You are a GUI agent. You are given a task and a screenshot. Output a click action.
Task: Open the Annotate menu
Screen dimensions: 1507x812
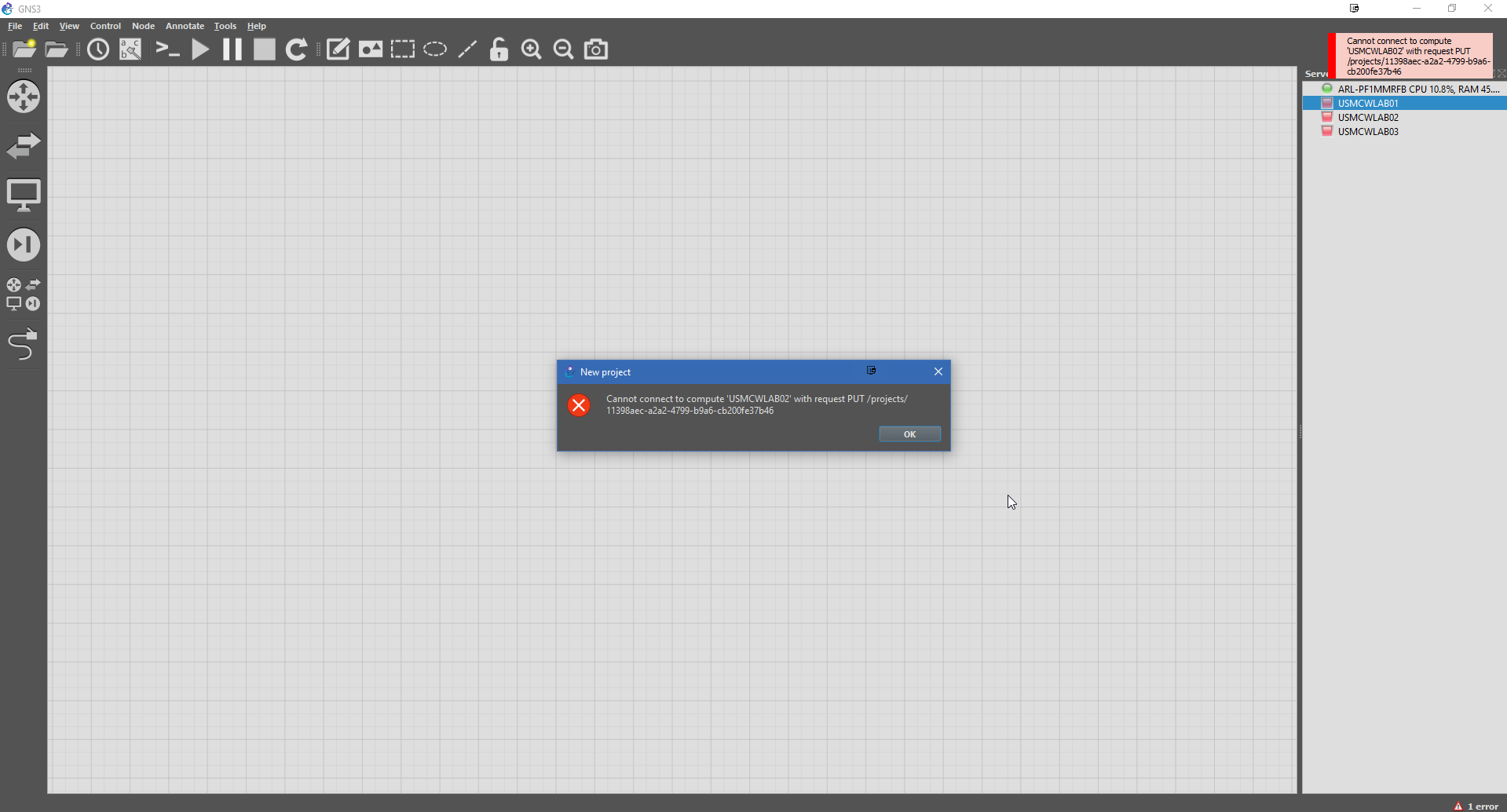tap(185, 26)
